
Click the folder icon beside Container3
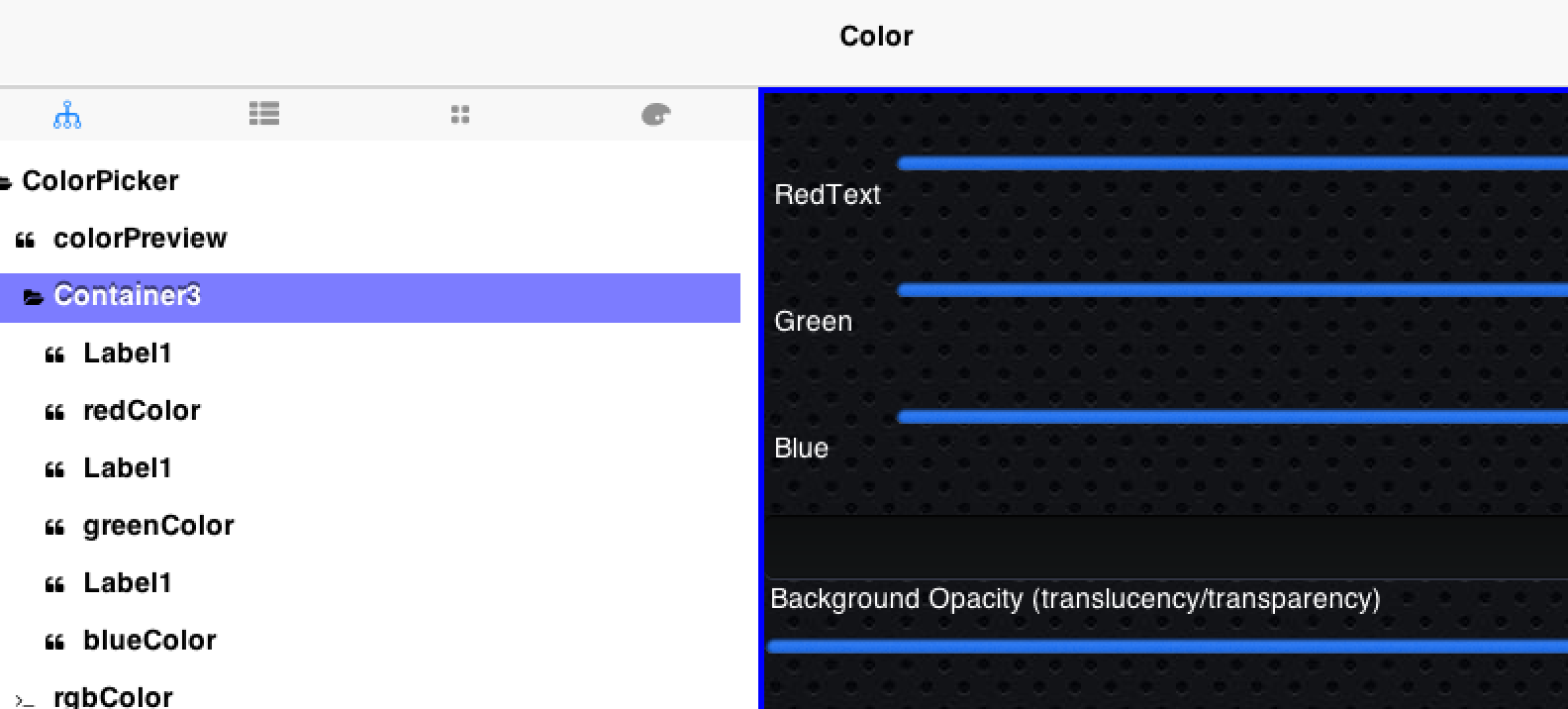pyautogui.click(x=35, y=296)
